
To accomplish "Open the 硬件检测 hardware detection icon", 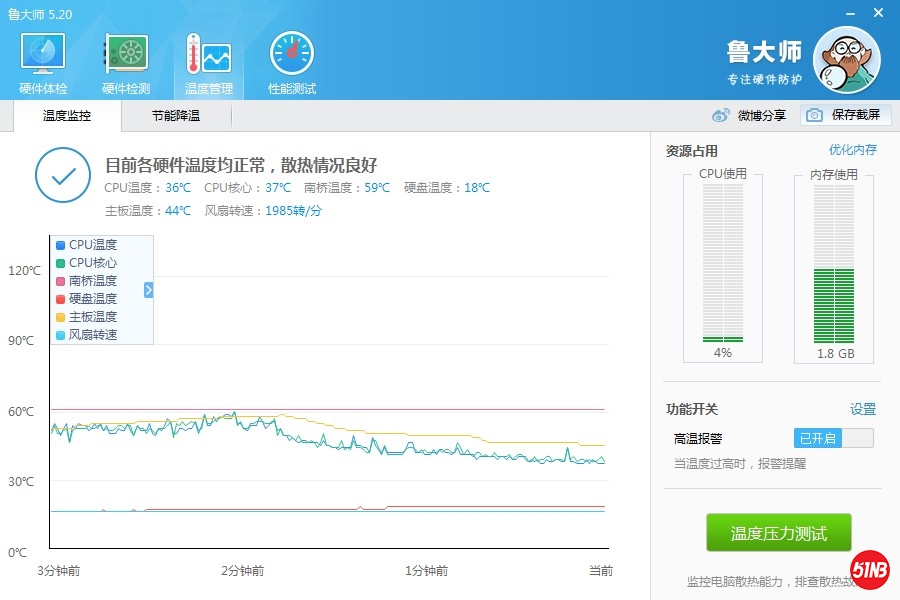I will coord(126,57).
